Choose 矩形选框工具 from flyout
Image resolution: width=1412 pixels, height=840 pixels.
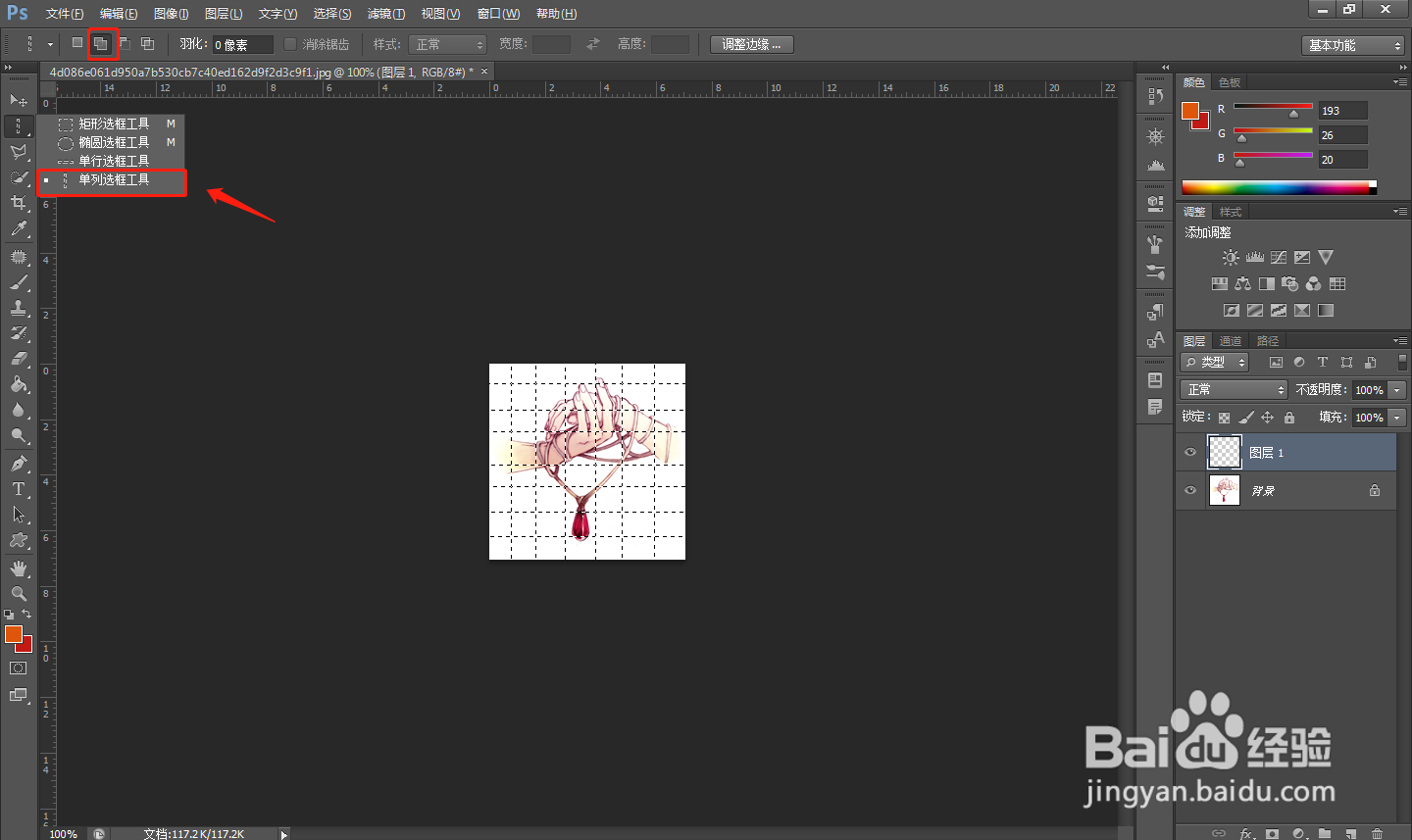tap(112, 124)
